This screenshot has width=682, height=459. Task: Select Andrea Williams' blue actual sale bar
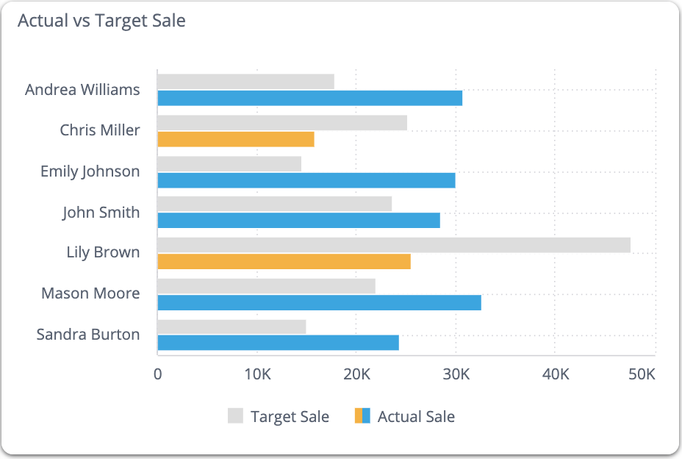310,98
